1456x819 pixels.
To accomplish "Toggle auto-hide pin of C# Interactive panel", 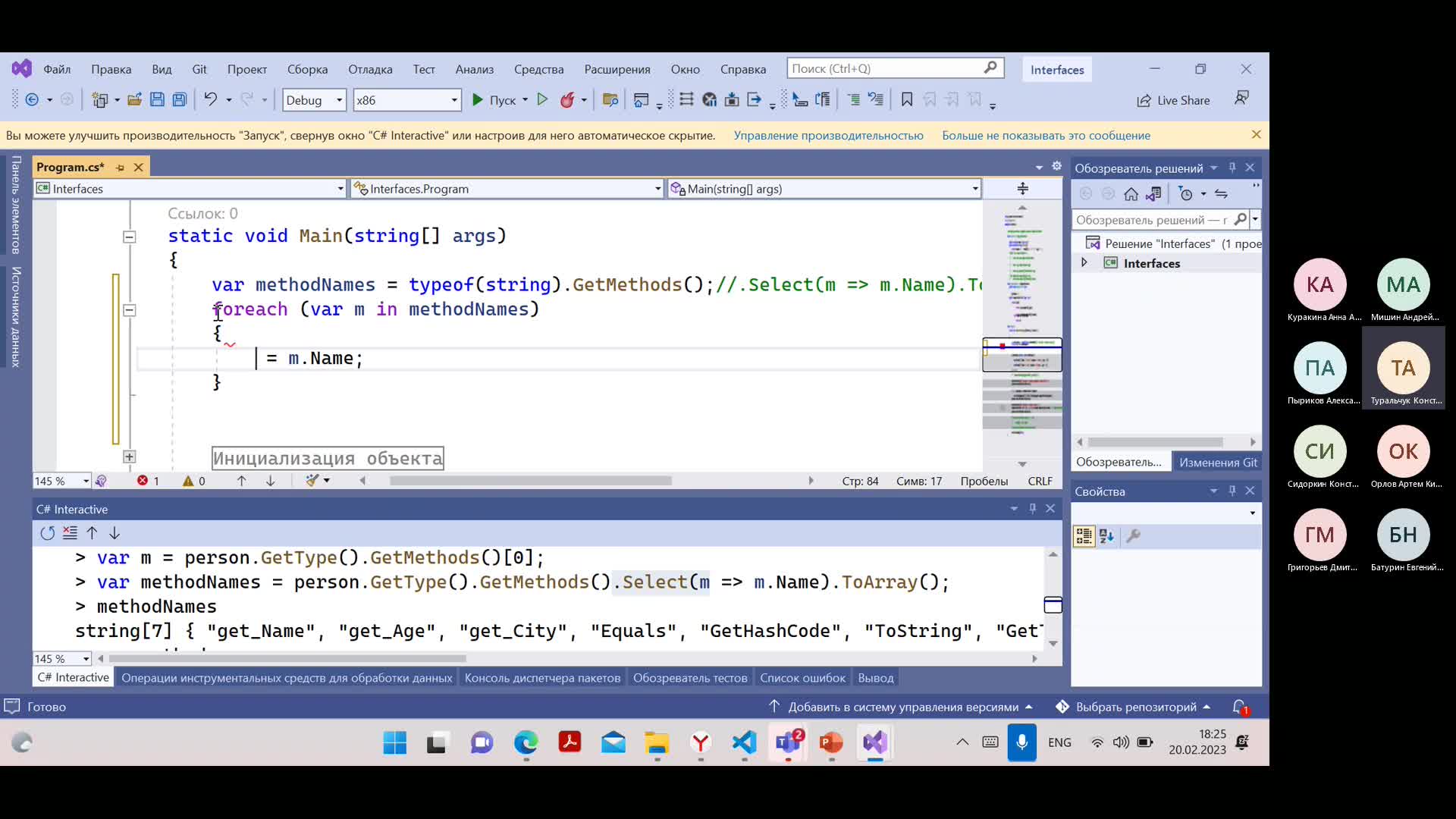I will 1032,508.
